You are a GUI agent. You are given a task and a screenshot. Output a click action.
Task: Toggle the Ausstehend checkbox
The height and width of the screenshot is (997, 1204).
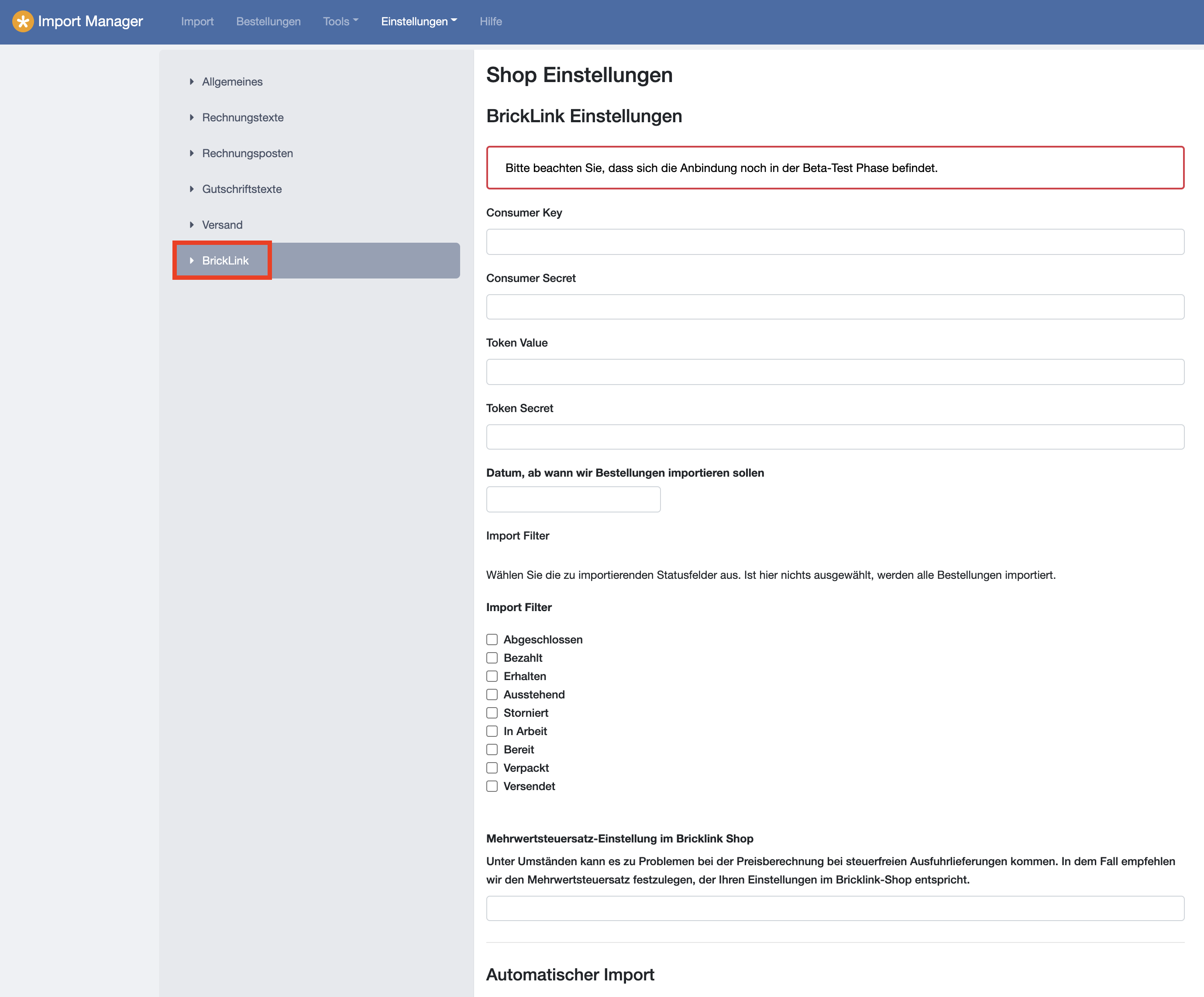click(492, 695)
